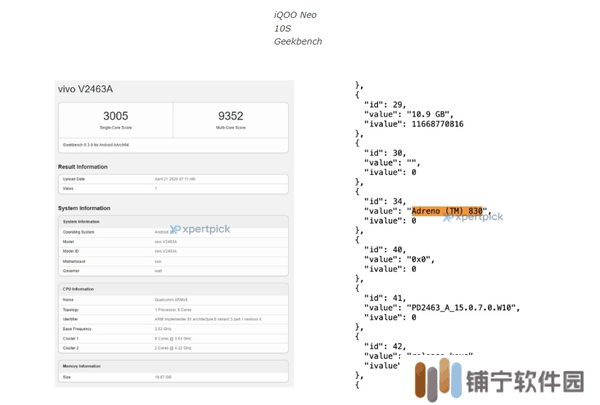Click the JSON line "id": 40
The height and width of the screenshot is (405, 600).
(385, 250)
